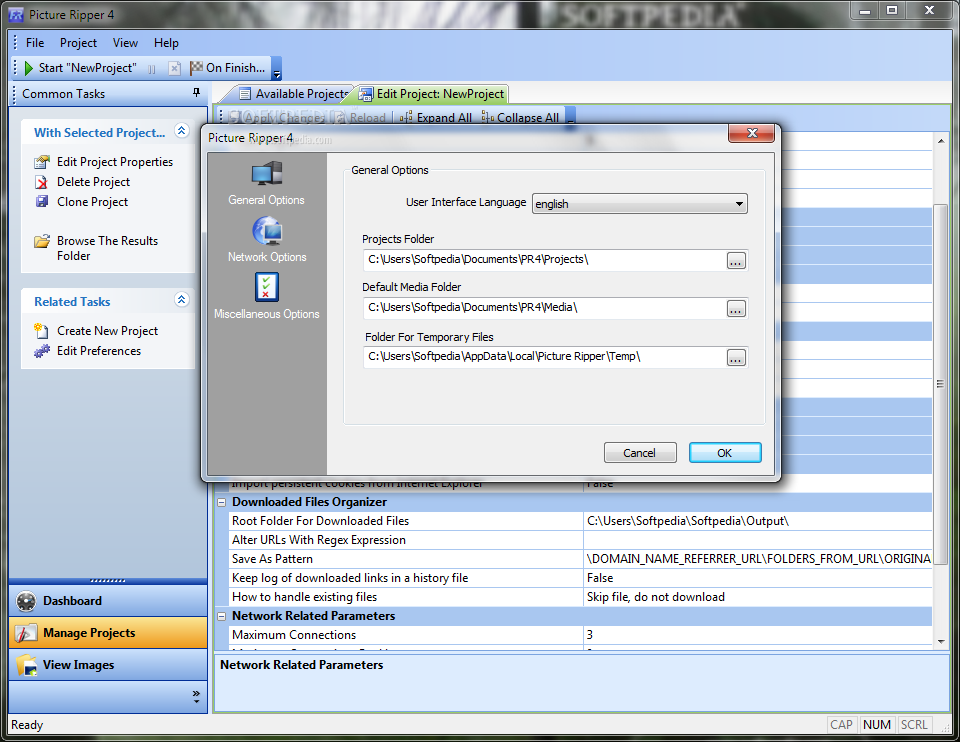
Task: Click Default Media Folder path field
Action: point(544,308)
